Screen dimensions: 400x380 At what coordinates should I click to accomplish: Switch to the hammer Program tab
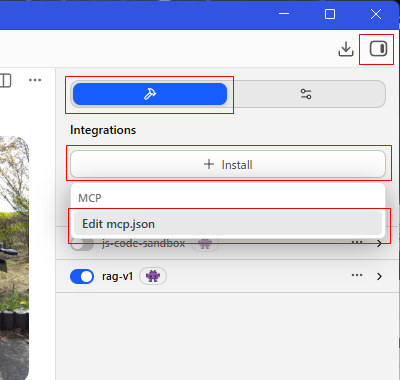(150, 94)
